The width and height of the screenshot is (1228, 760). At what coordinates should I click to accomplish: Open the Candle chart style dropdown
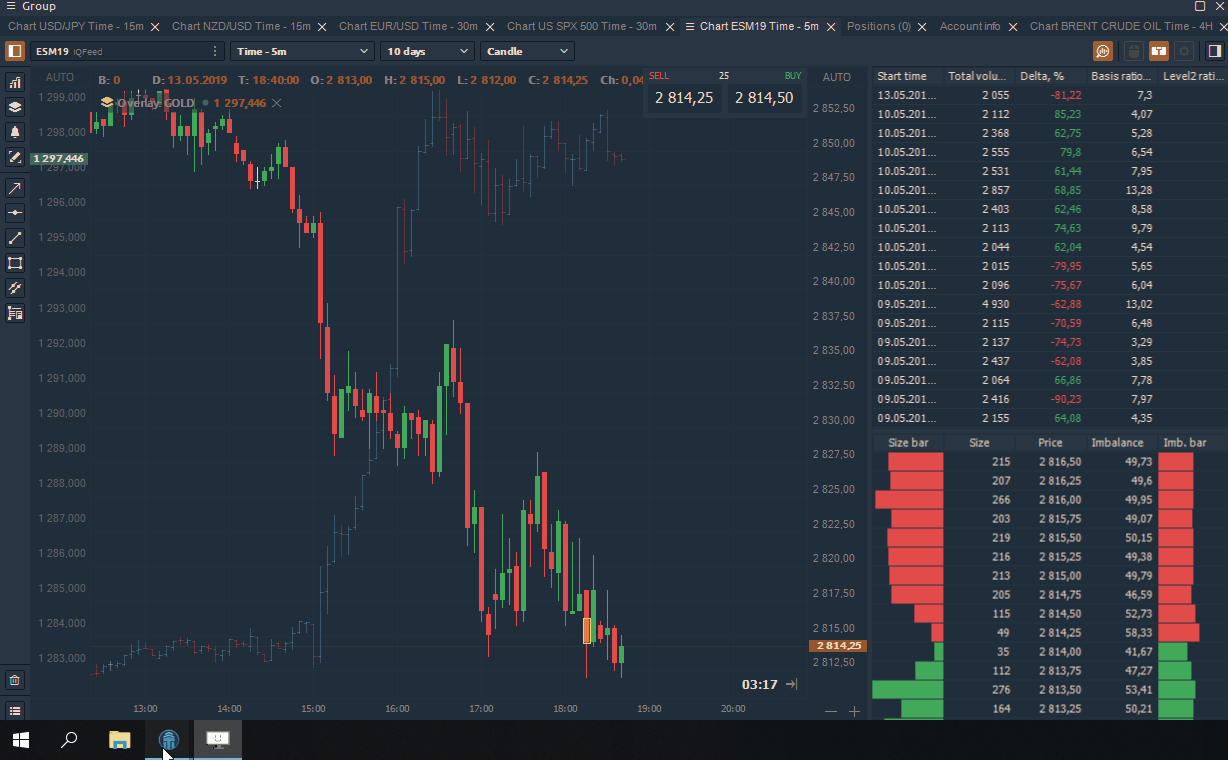click(x=527, y=51)
